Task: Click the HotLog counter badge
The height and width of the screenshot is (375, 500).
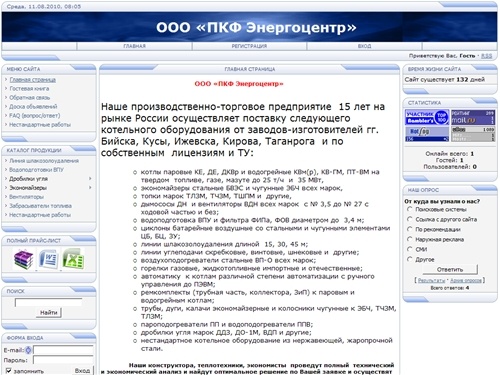Action: click(427, 134)
